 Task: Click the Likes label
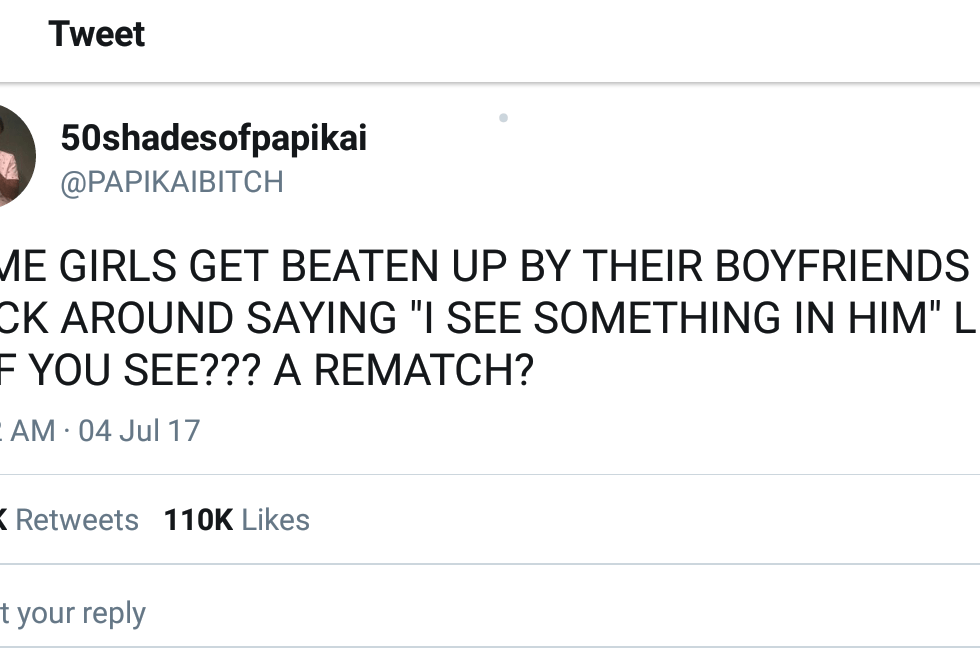(x=276, y=520)
